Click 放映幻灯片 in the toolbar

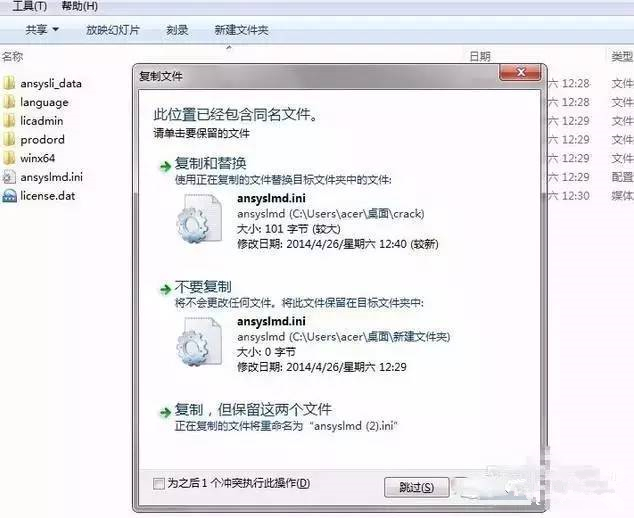tap(113, 30)
